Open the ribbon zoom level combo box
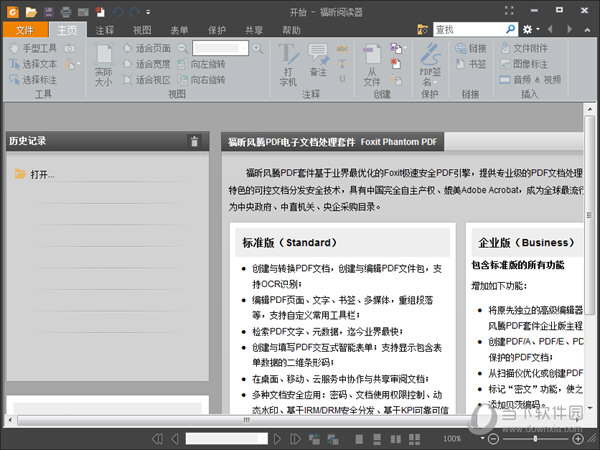Screen dimensions: 600x450 pos(220,48)
